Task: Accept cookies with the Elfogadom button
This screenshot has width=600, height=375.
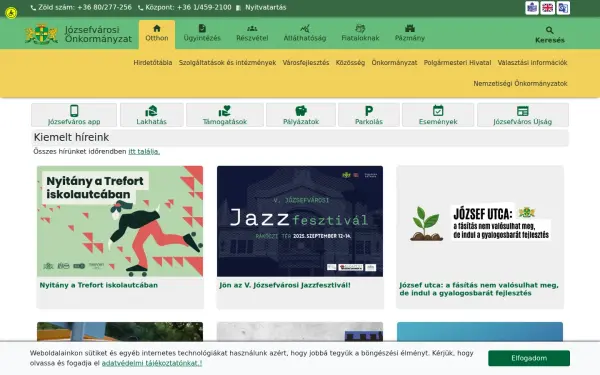Action: pos(529,358)
